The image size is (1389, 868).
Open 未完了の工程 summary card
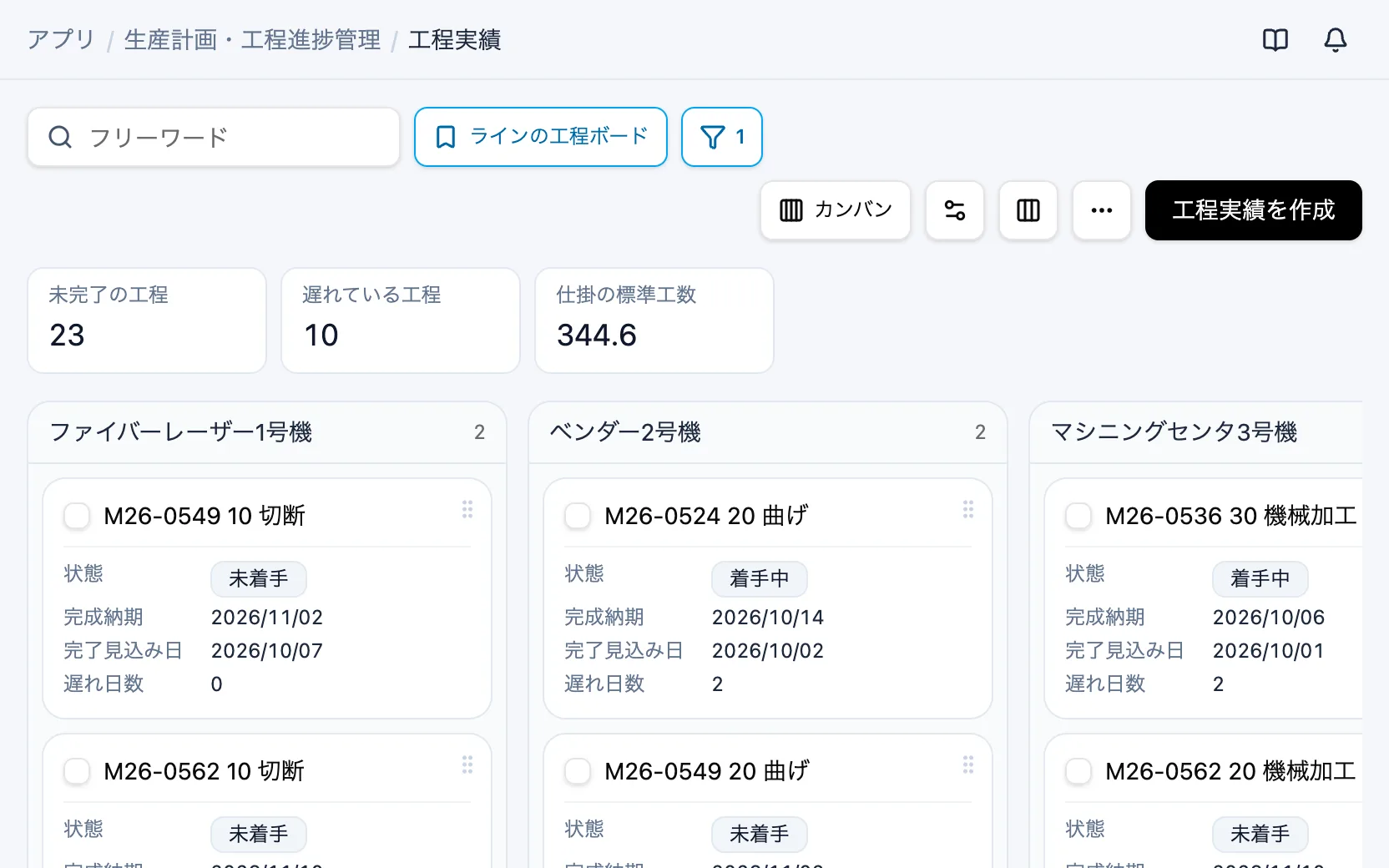click(147, 320)
